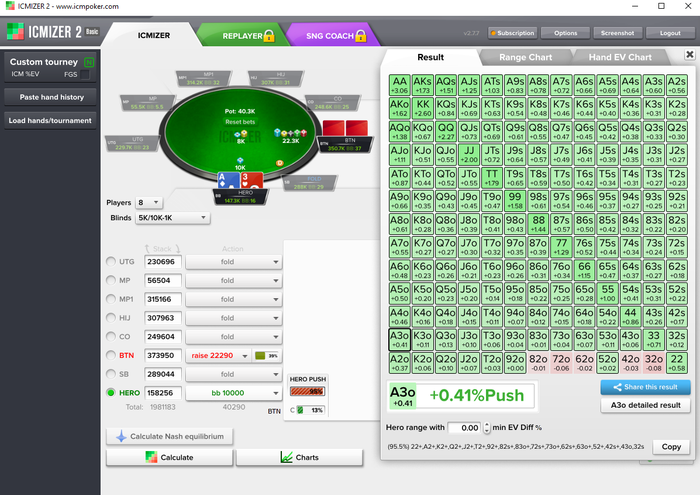Select the MP radio button
The height and width of the screenshot is (495, 700).
click(x=111, y=280)
